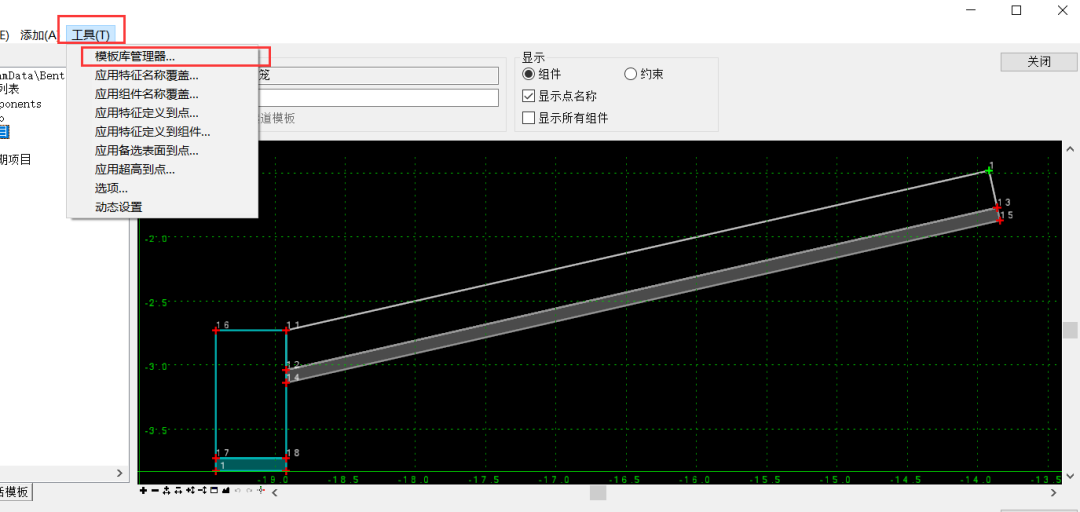Select the 约束 radio button
1080x512 pixels.
630,74
